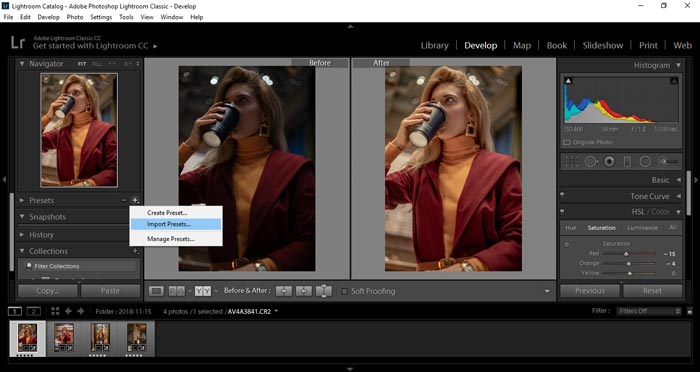Click the search icon in Filter Collections
This screenshot has height=372, width=700.
click(x=29, y=266)
